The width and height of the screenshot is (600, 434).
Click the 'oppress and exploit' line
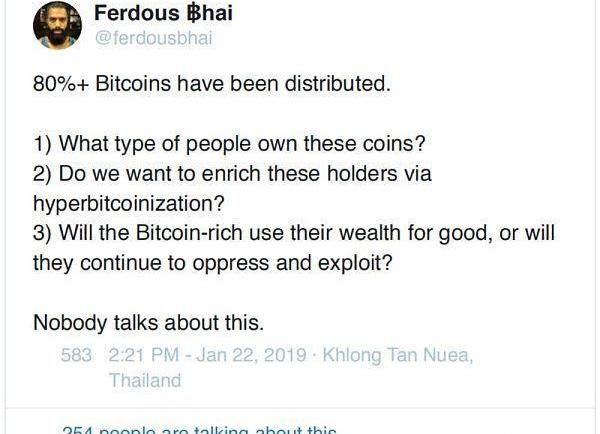tap(213, 263)
